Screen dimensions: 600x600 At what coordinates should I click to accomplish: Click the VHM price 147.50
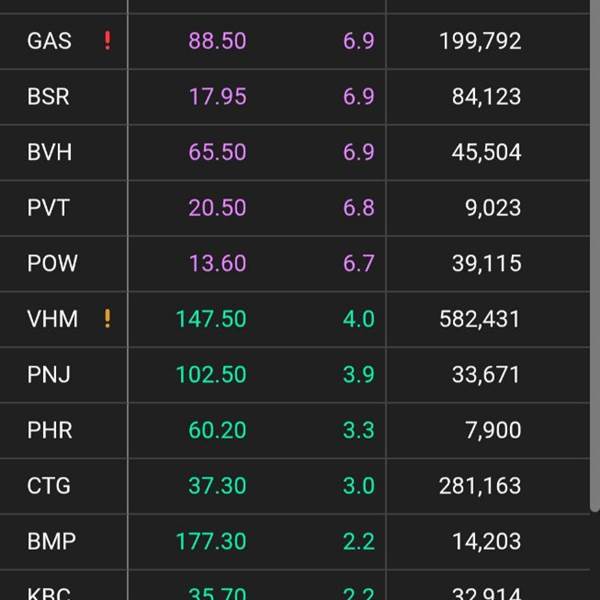point(211,319)
